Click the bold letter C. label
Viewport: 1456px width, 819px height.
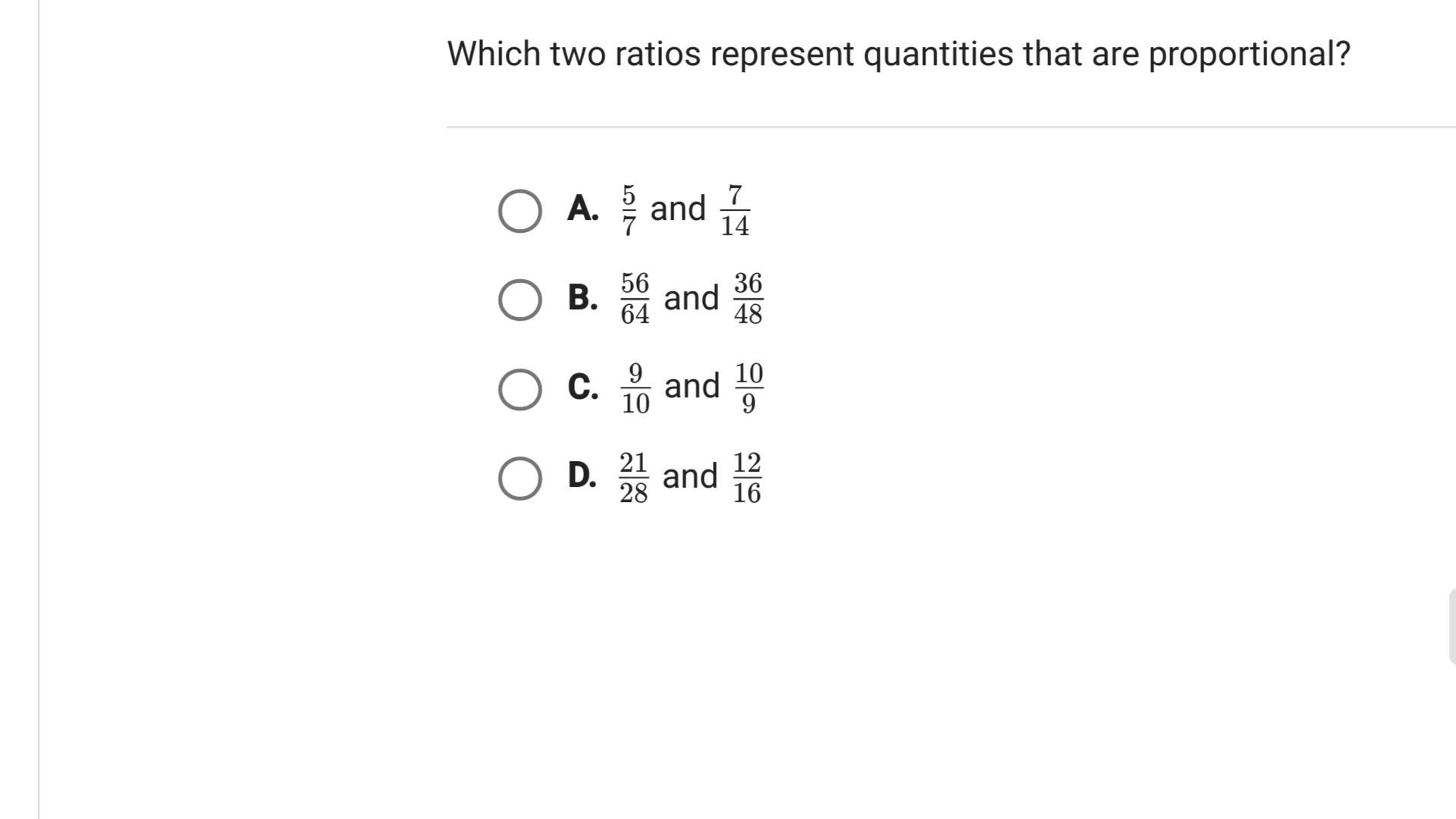[x=582, y=387]
